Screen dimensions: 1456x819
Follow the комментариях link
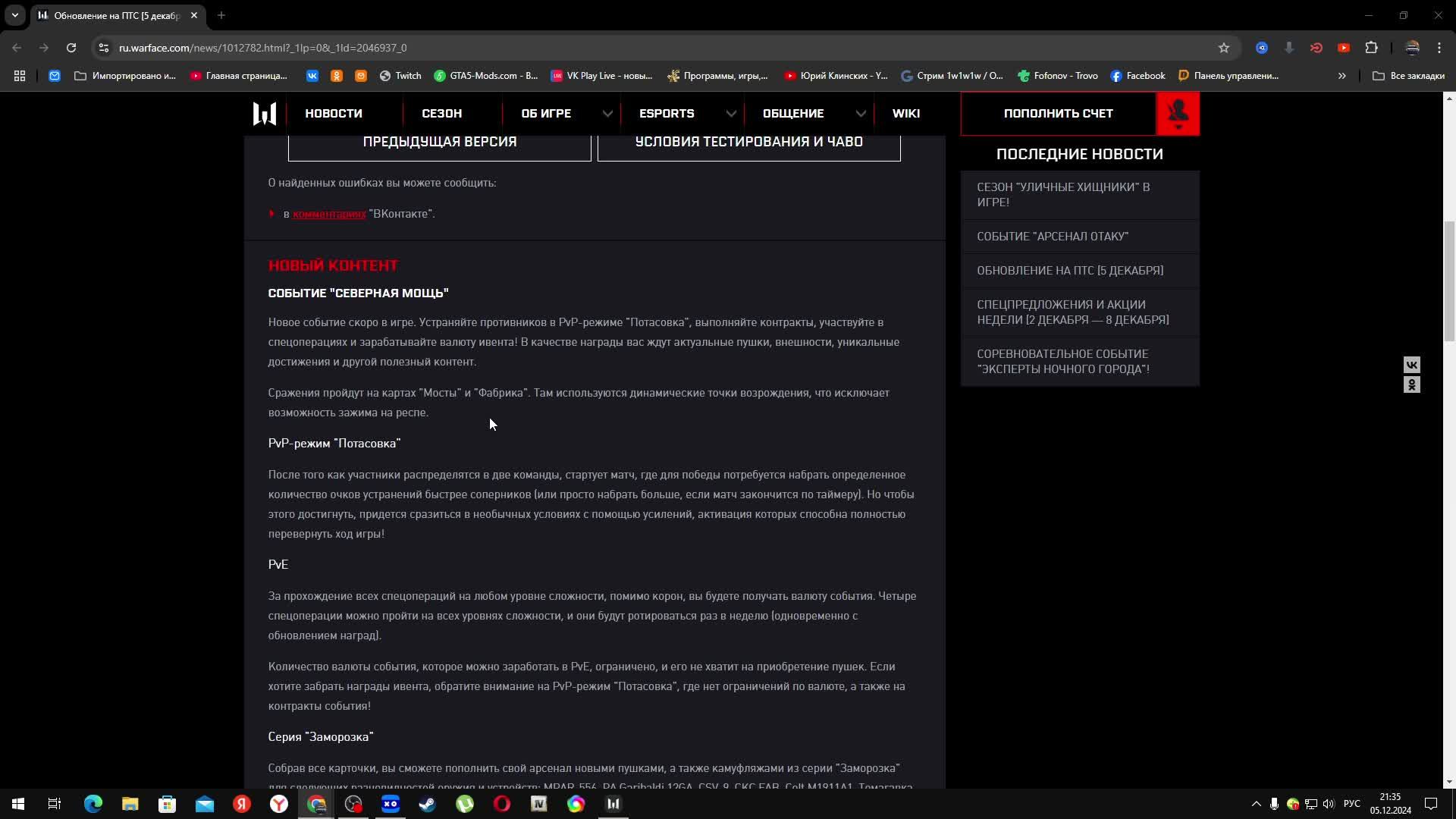pyautogui.click(x=329, y=214)
